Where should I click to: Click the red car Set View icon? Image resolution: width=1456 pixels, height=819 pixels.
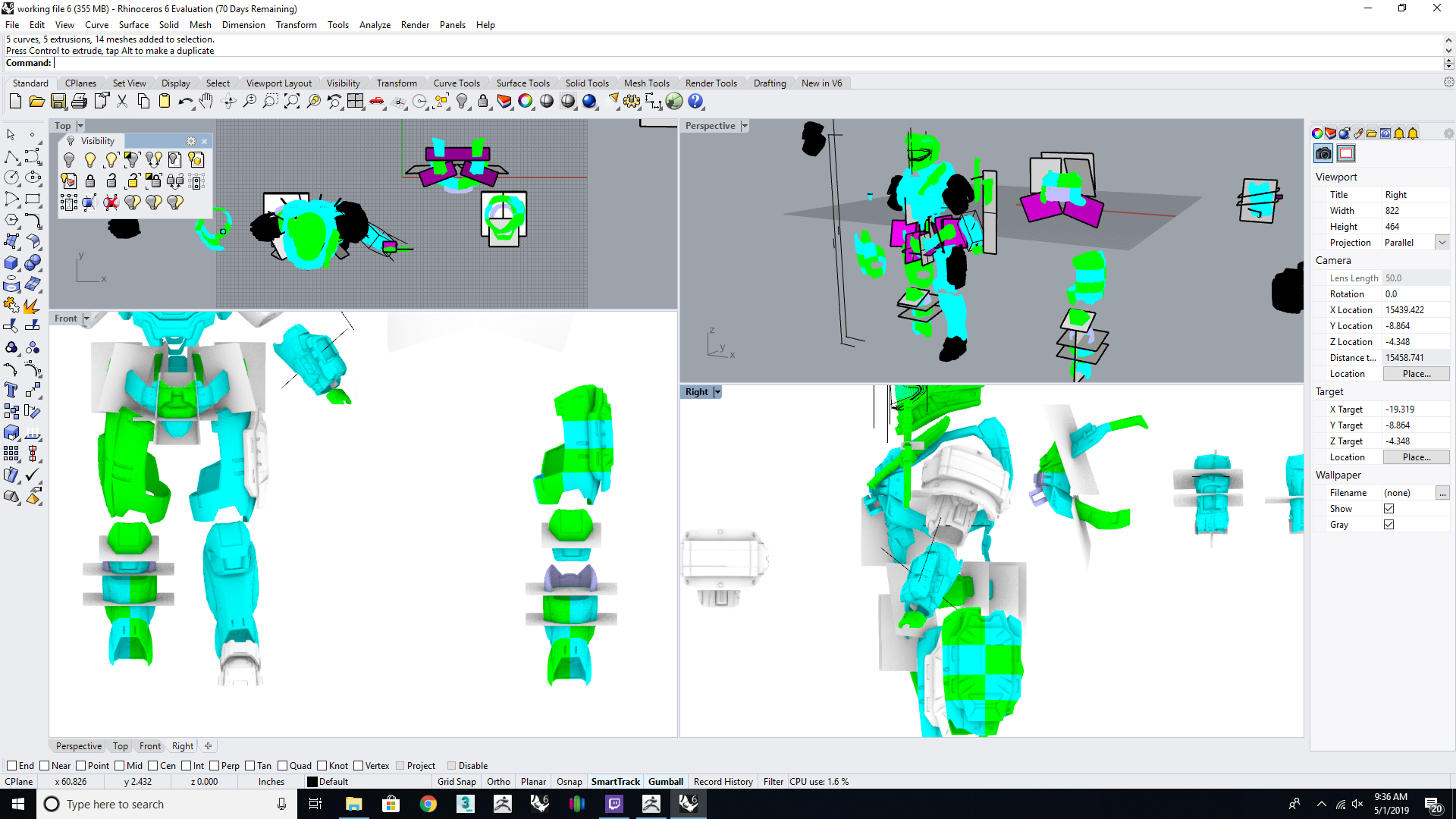(377, 102)
